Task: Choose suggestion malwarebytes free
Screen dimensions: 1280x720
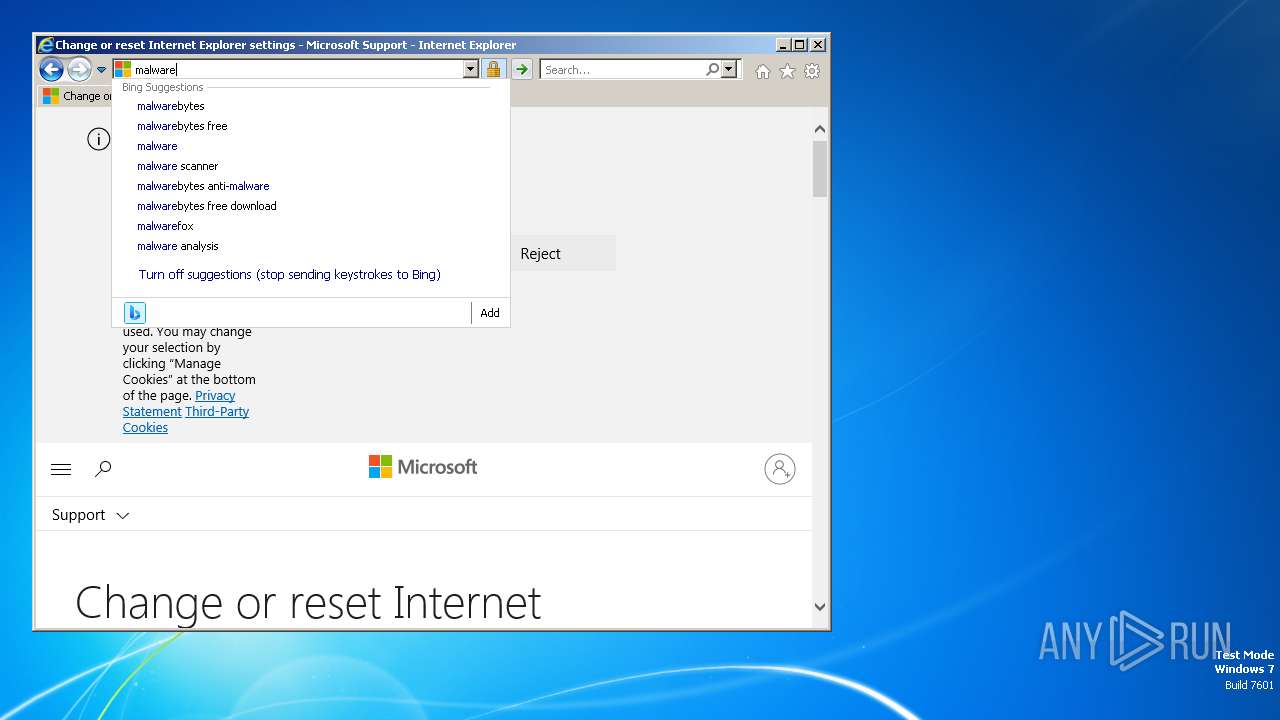Action: coord(182,126)
